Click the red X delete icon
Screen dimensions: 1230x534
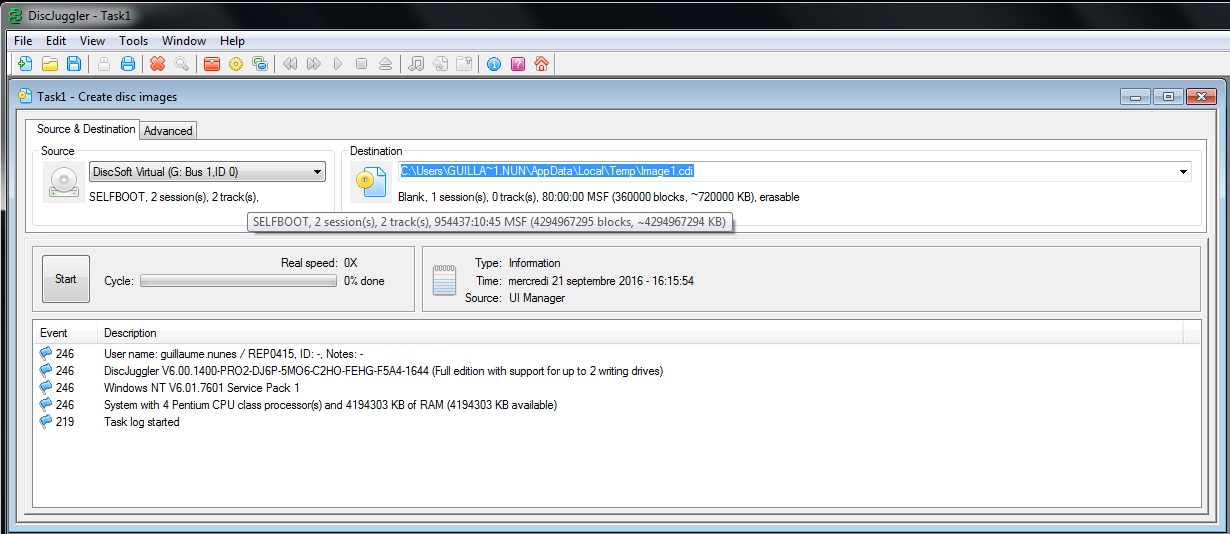point(157,64)
